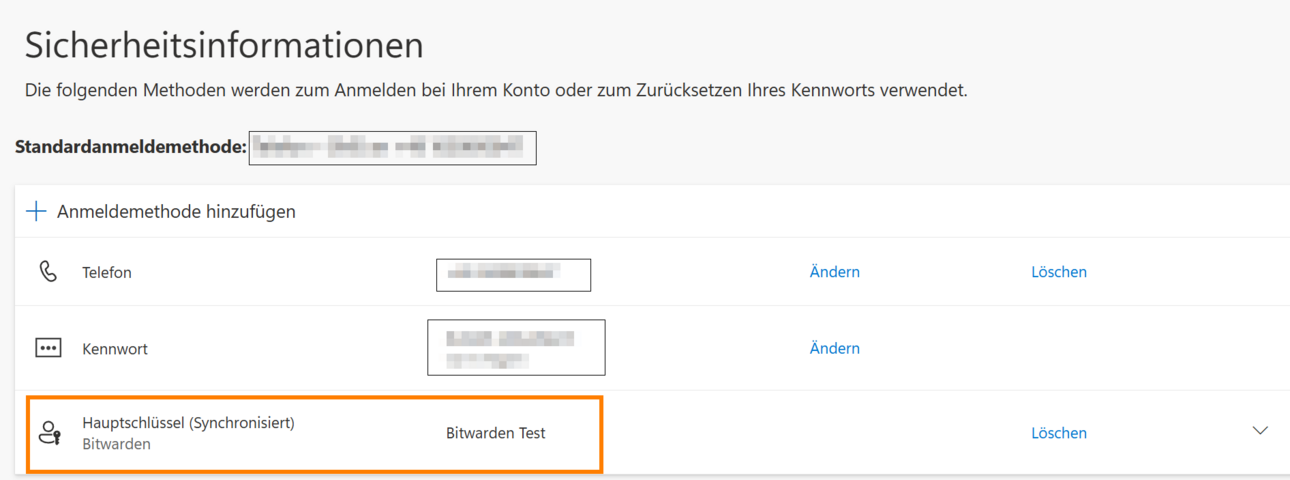This screenshot has width=1290, height=480.
Task: Click the Hauptschlüssel passkey person icon
Action: (49, 433)
